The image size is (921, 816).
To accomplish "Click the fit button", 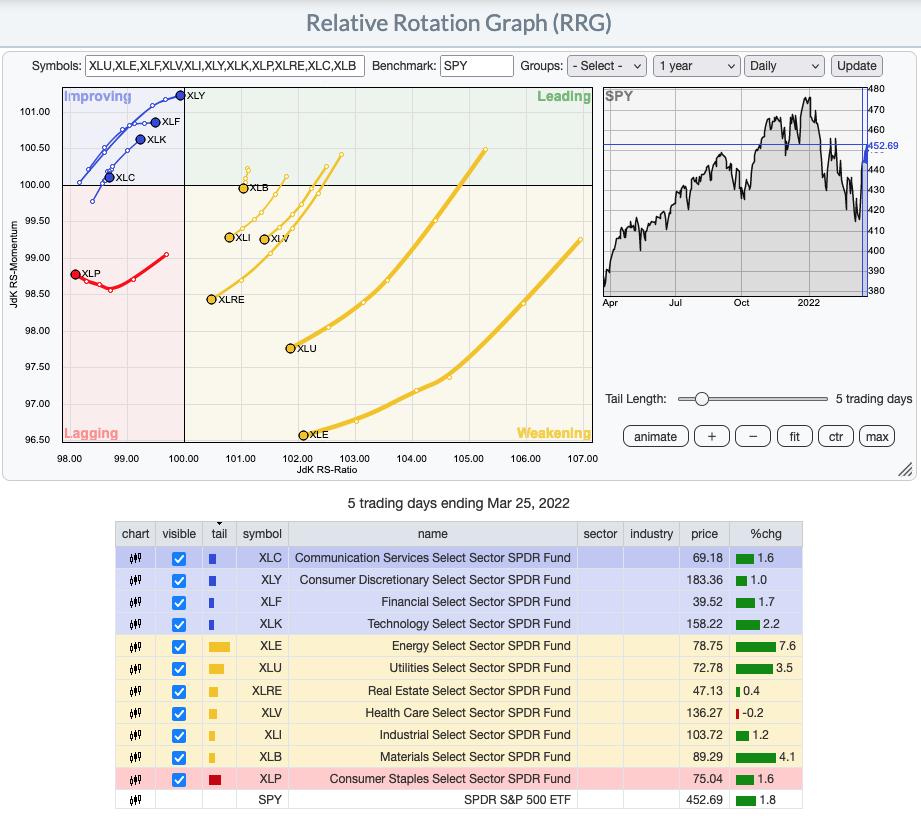I will (x=794, y=436).
